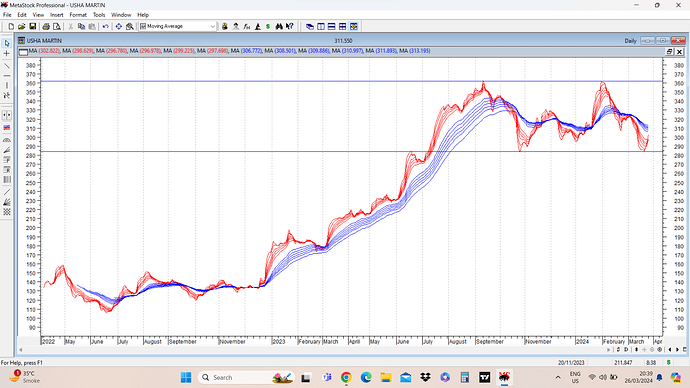Click the 211.847 status bar value
This screenshot has height=388, width=690.
tap(623, 363)
